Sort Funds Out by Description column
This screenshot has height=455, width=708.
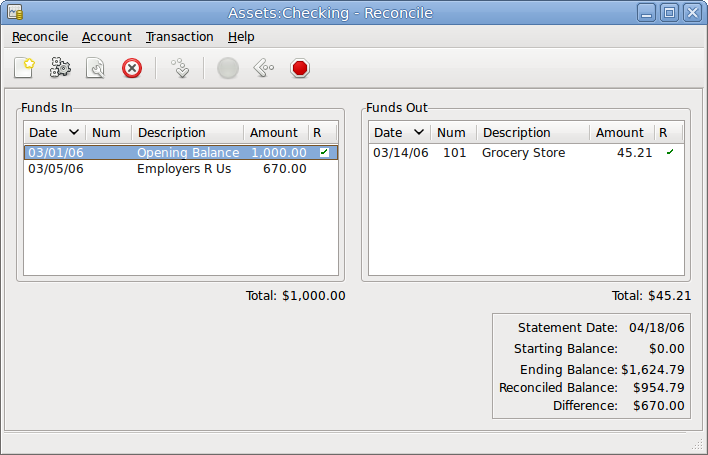(x=517, y=133)
